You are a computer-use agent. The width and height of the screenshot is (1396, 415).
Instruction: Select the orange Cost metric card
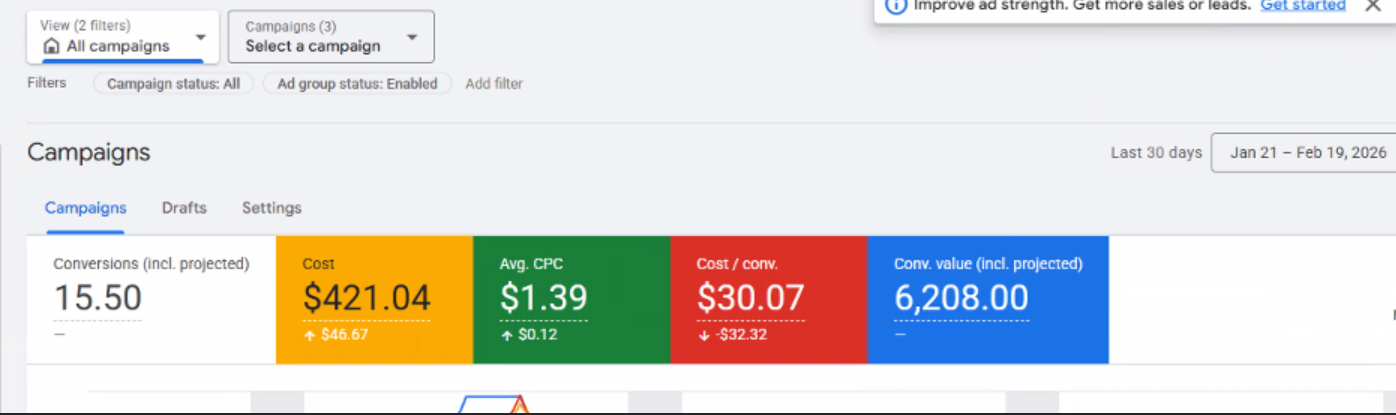pyautogui.click(x=373, y=299)
